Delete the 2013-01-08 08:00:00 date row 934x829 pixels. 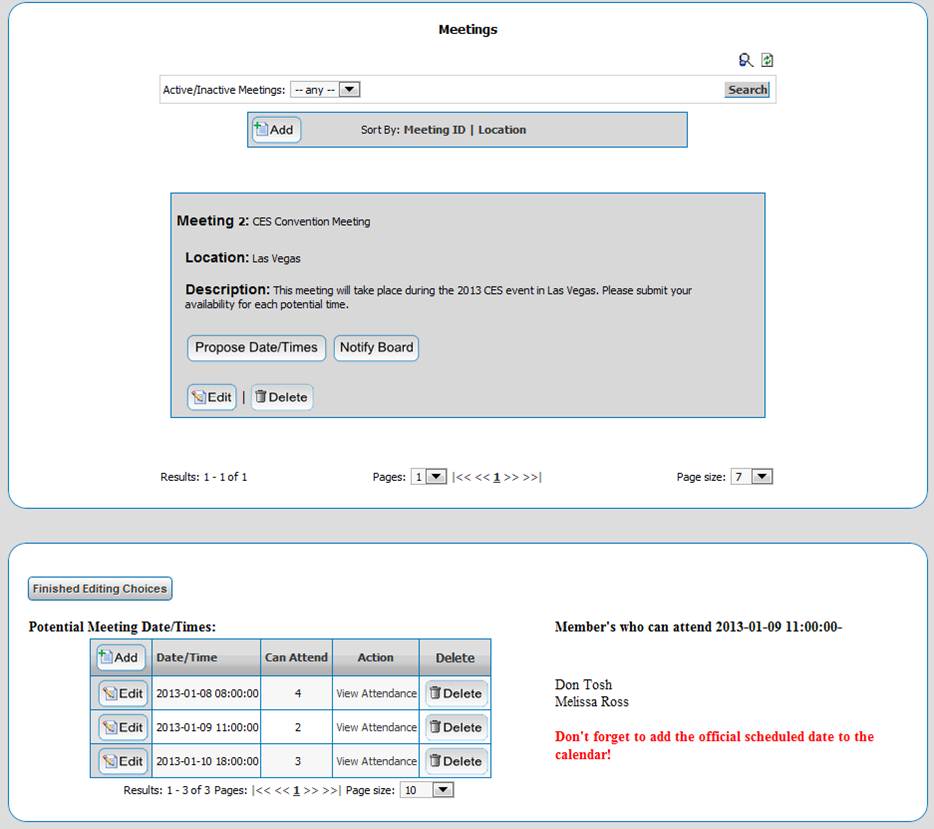coord(456,694)
